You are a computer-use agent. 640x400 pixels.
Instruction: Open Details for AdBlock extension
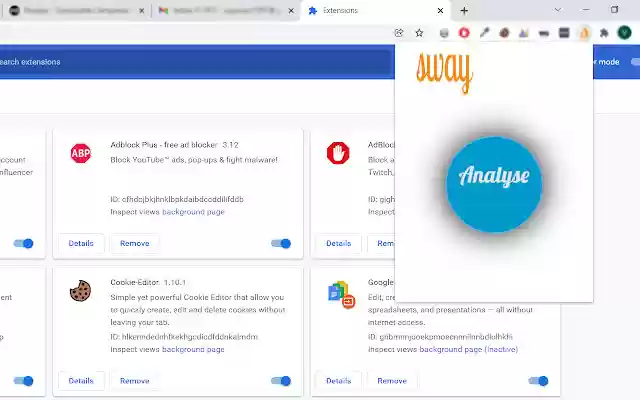tap(338, 243)
